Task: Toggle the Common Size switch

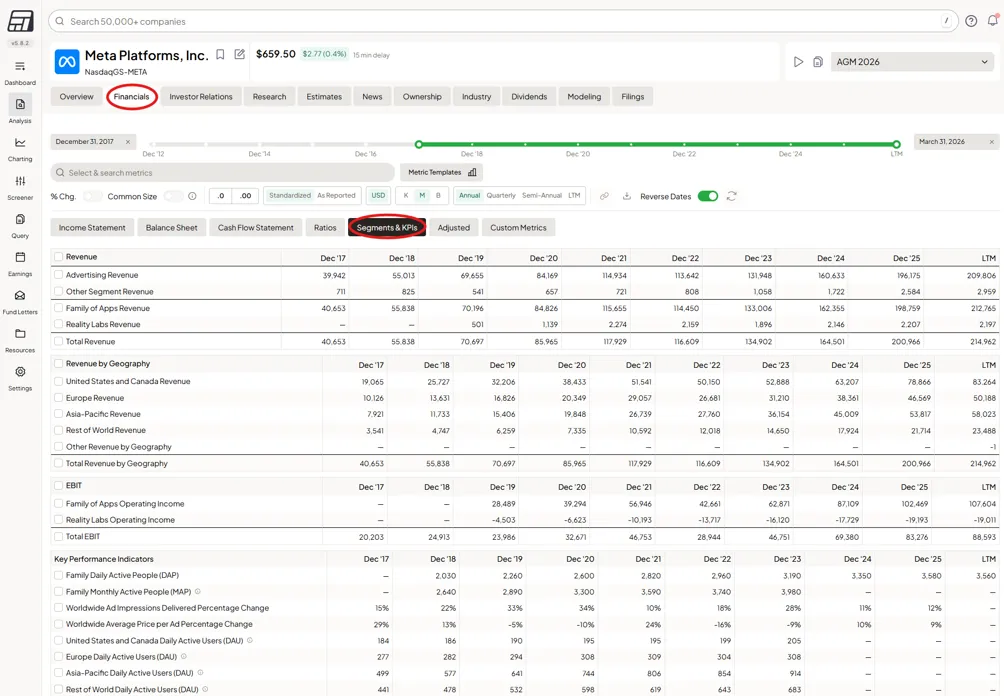Action: click(173, 197)
